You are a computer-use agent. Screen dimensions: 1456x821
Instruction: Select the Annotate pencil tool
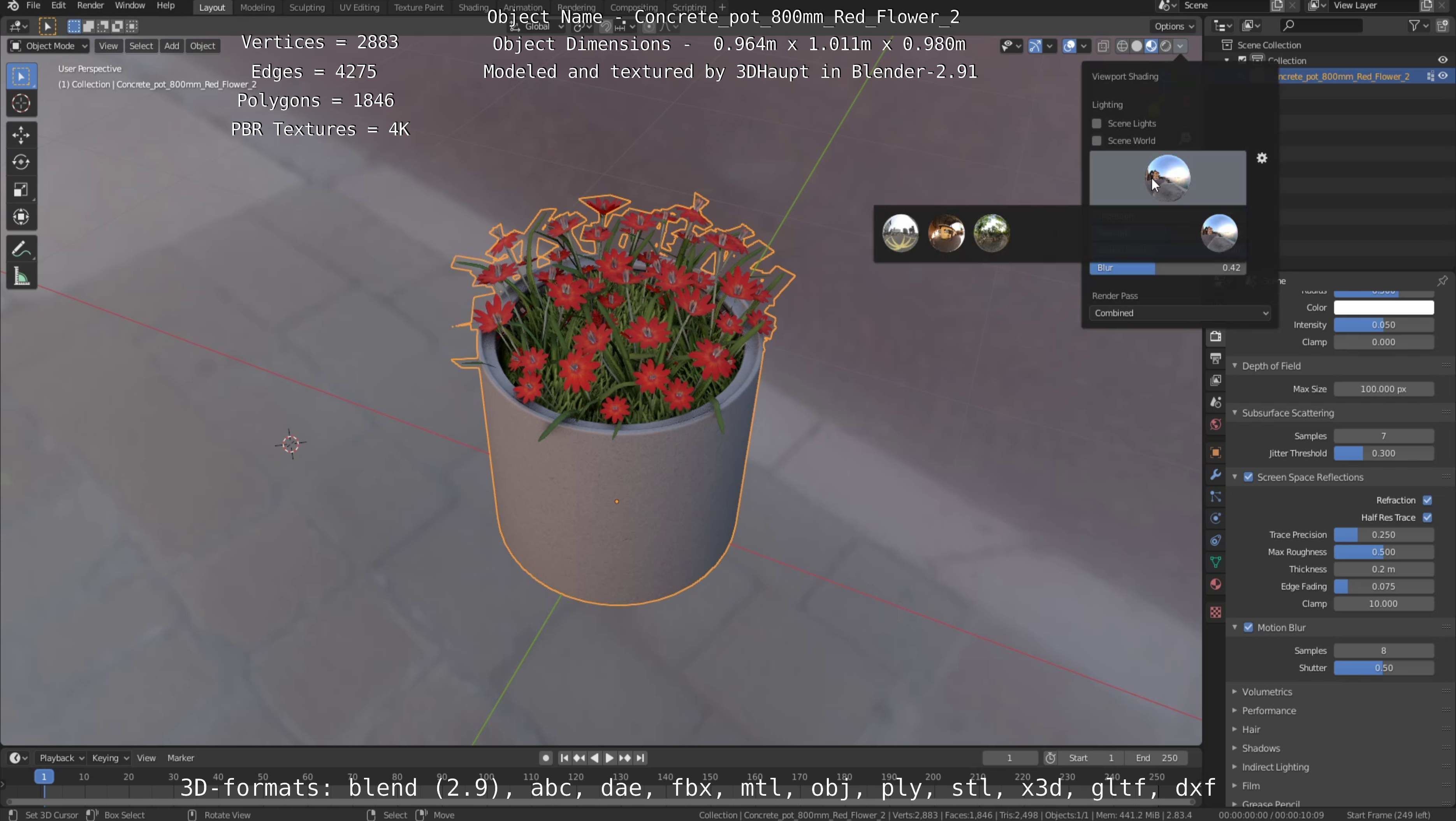pos(21,249)
